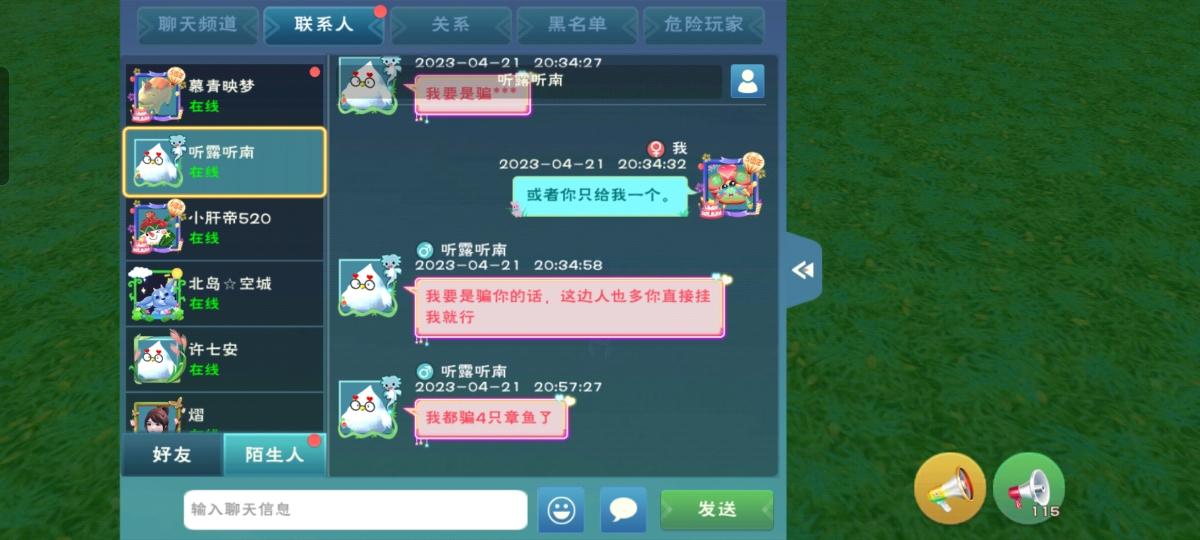Open the 危险玩家 tab
The width and height of the screenshot is (1200, 540).
point(704,25)
